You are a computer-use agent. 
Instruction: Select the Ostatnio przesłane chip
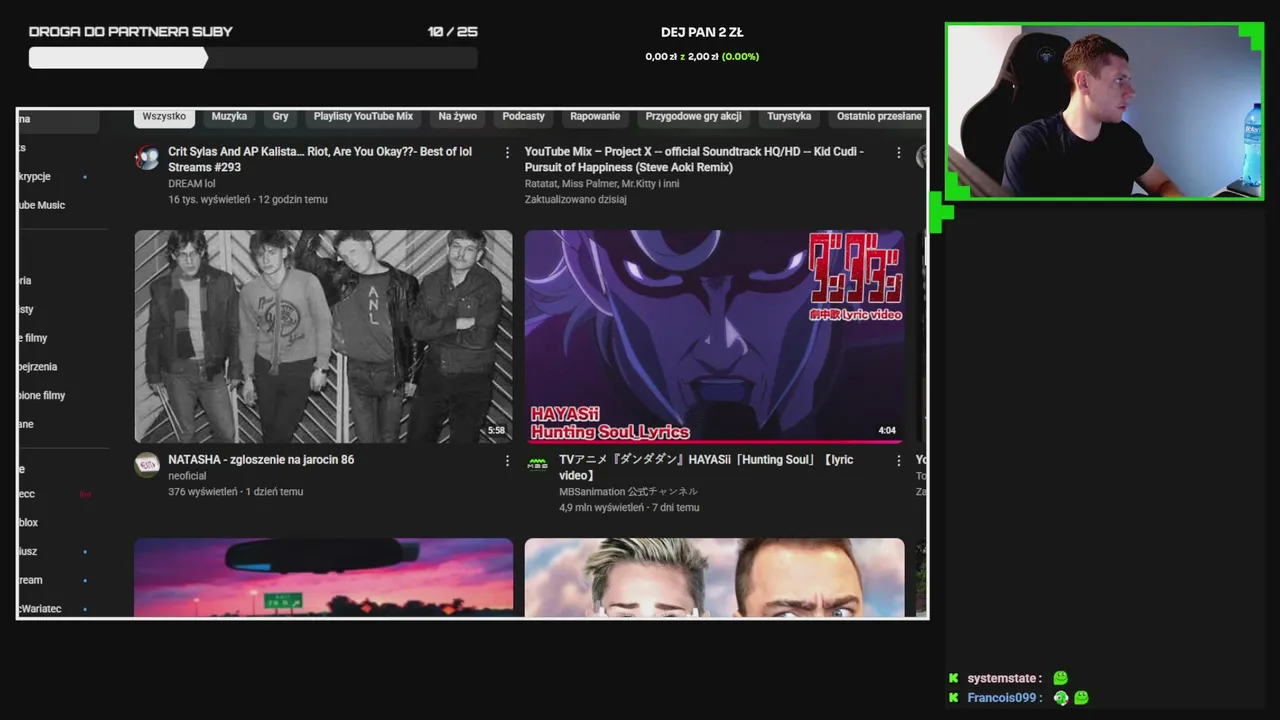pos(879,117)
